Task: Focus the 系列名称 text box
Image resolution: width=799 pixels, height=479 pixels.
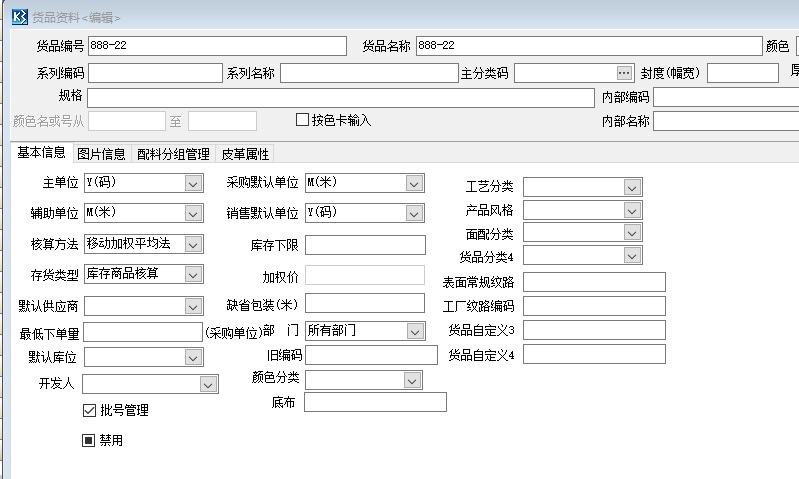Action: tap(369, 73)
